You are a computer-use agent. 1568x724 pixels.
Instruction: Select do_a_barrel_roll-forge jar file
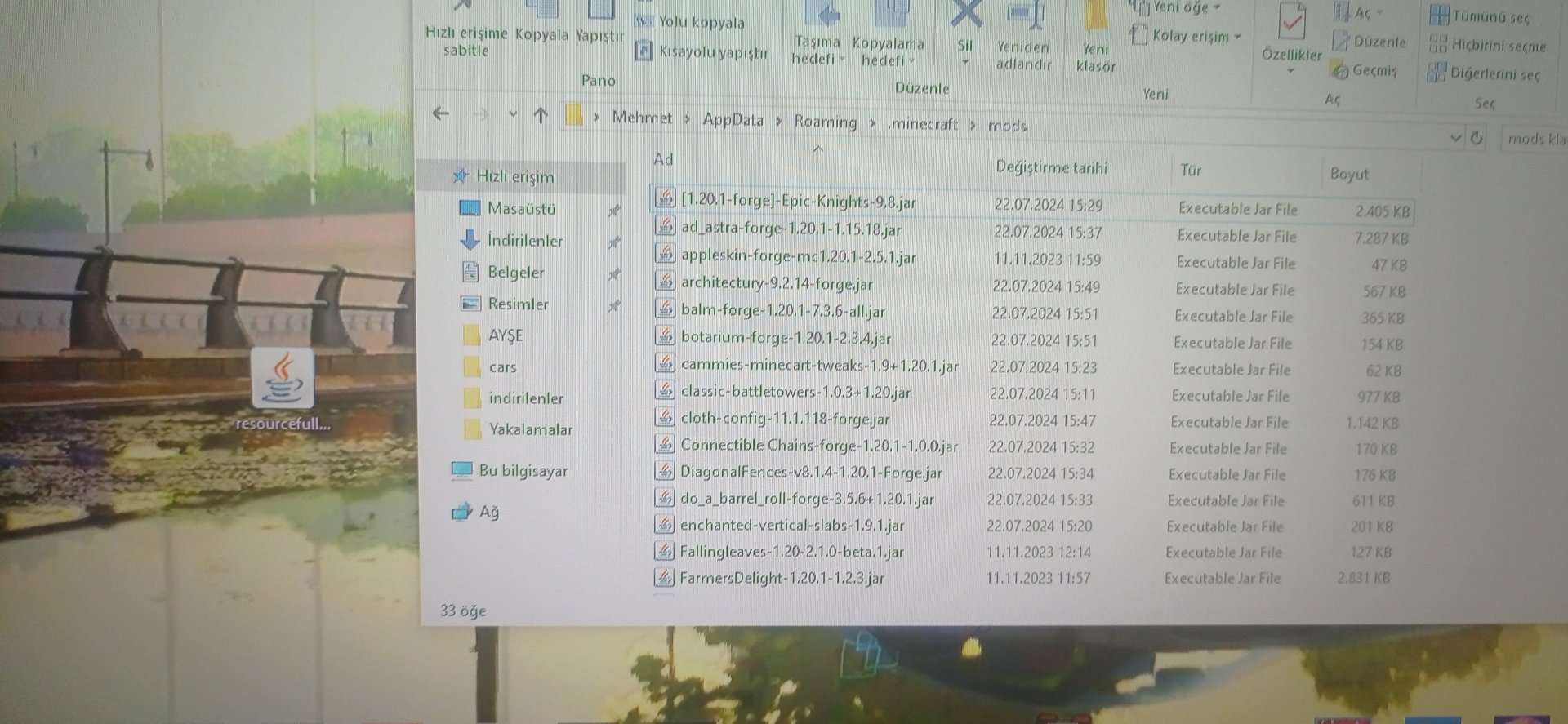[x=807, y=499]
